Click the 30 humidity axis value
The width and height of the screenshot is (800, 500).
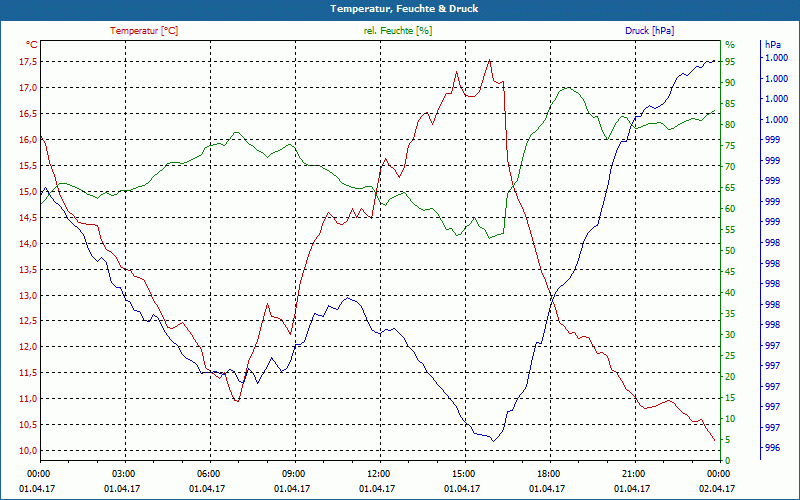click(x=730, y=335)
